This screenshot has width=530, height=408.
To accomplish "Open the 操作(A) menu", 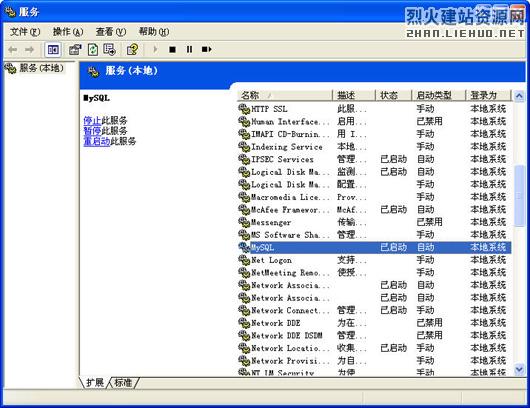I will click(x=68, y=32).
